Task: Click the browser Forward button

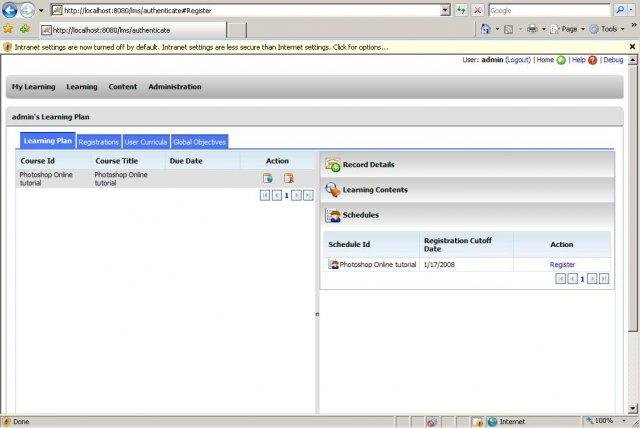Action: [27, 10]
